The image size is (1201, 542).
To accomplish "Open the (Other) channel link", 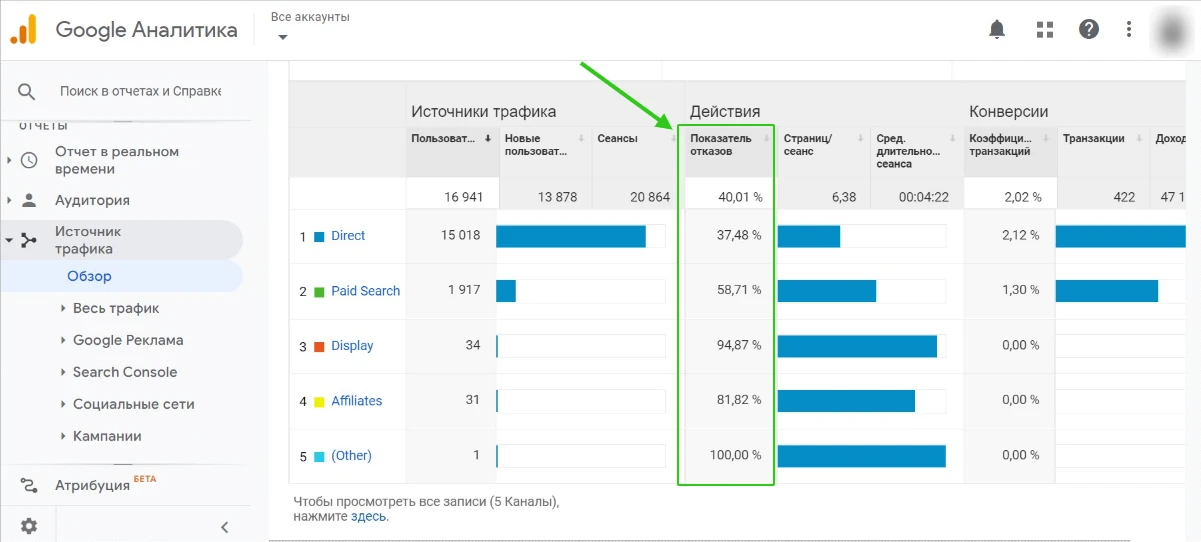I will click(351, 456).
